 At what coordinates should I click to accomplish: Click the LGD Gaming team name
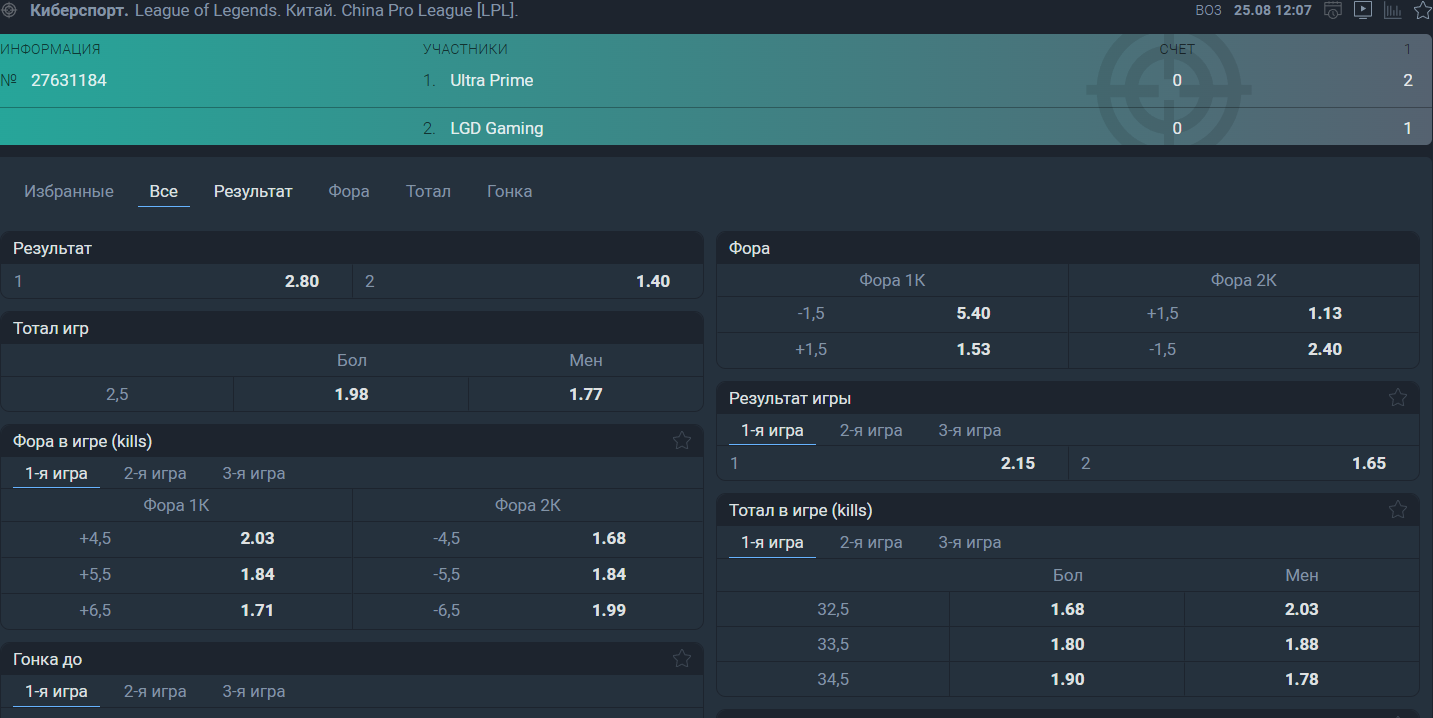(x=497, y=128)
